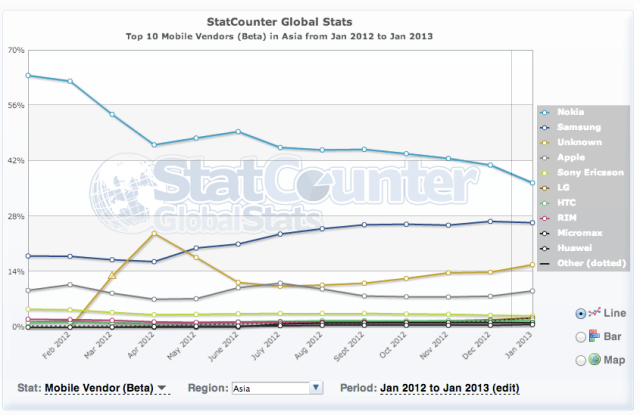Click the RIM legend color marker
The height and width of the screenshot is (415, 640).
pyautogui.click(x=544, y=217)
